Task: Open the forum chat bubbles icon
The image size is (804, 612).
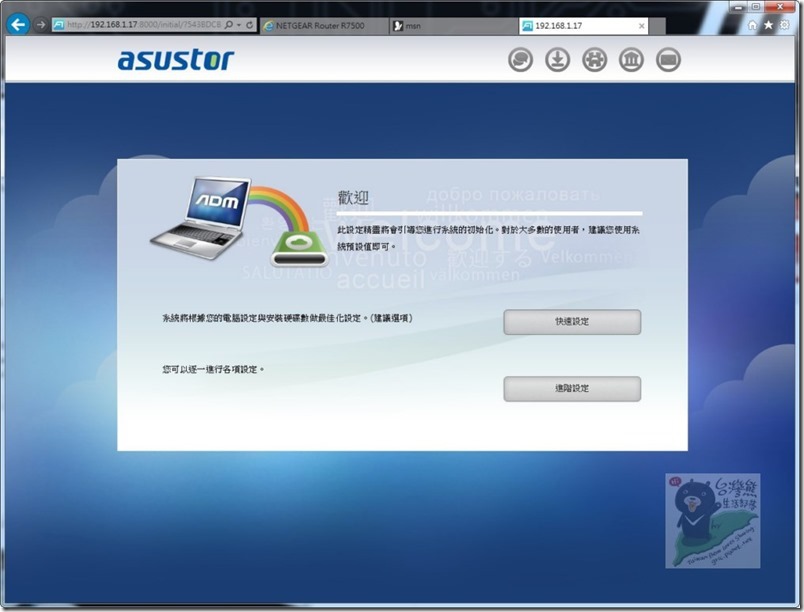Action: tap(520, 60)
